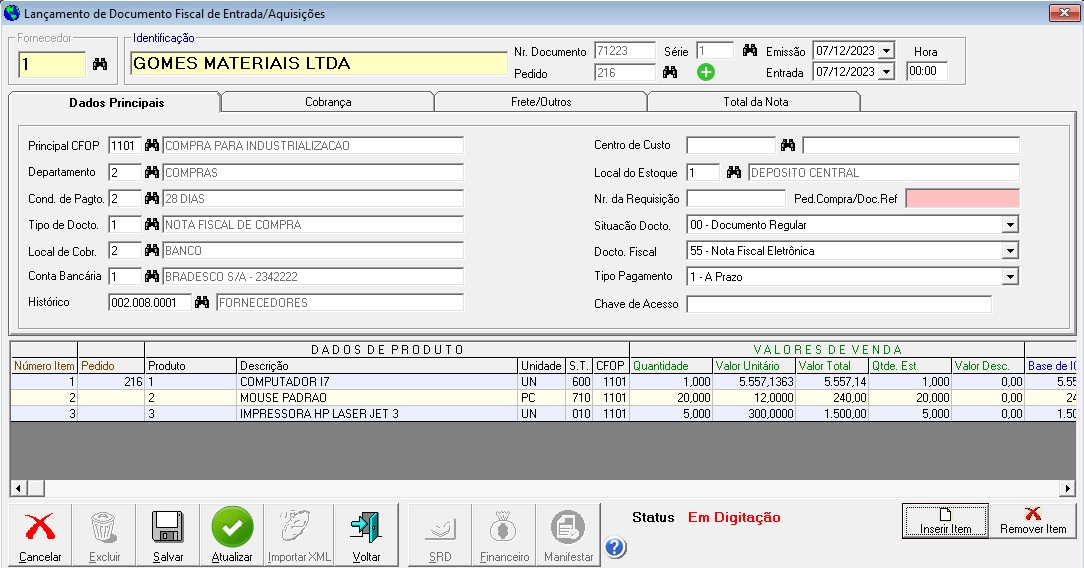1084x568 pixels.
Task: Open the Docto. Fiscal dropdown list
Action: coord(1010,251)
